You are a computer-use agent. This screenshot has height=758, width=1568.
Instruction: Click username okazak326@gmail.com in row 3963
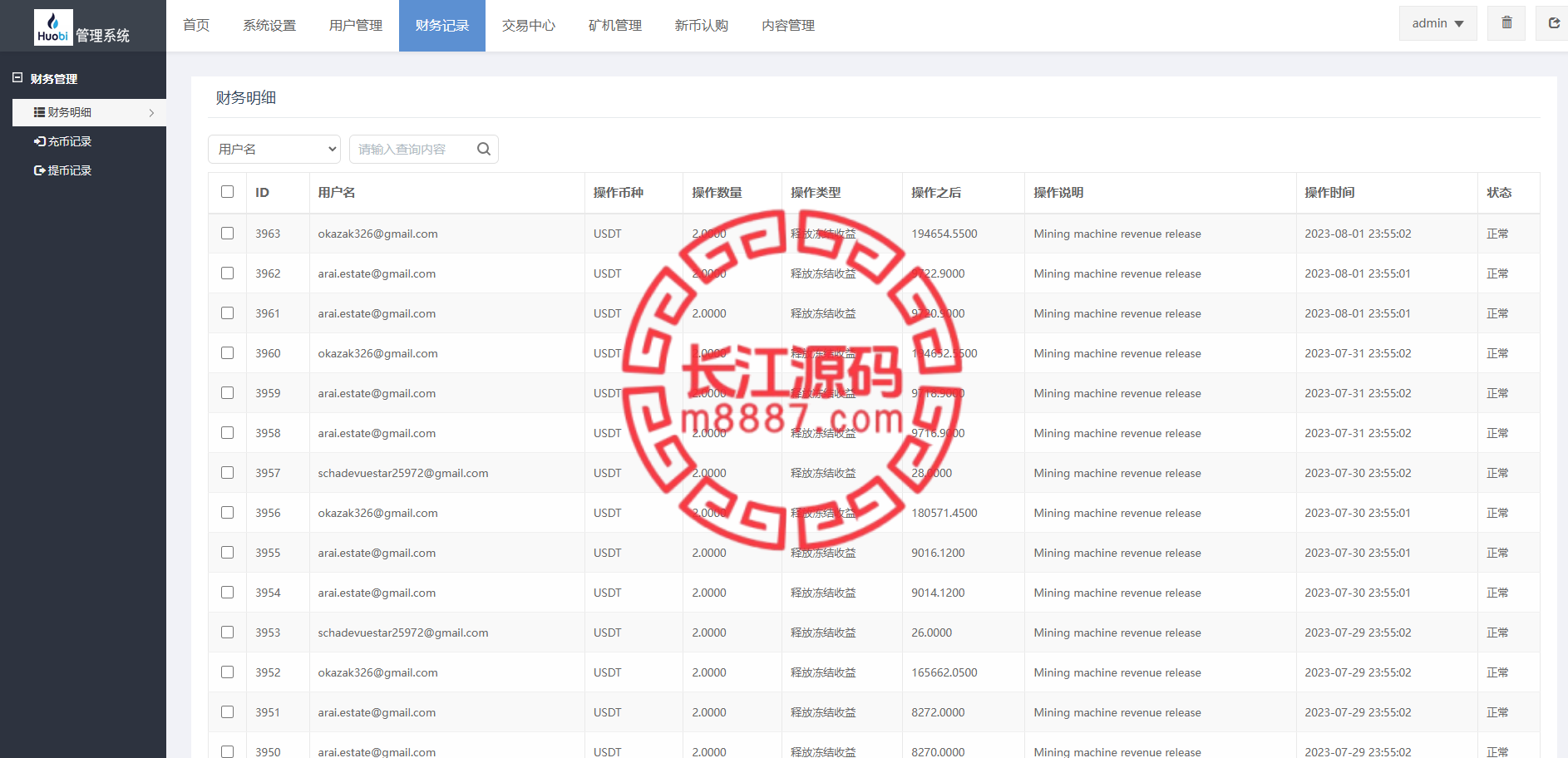pyautogui.click(x=377, y=234)
